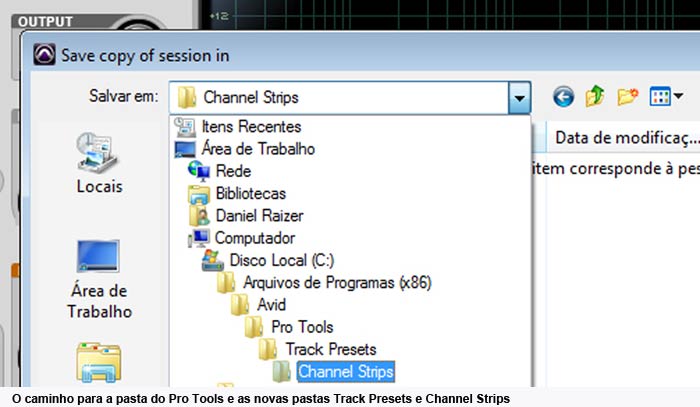Click the Channel Strips folder icon in list
This screenshot has width=700, height=407.
[282, 371]
